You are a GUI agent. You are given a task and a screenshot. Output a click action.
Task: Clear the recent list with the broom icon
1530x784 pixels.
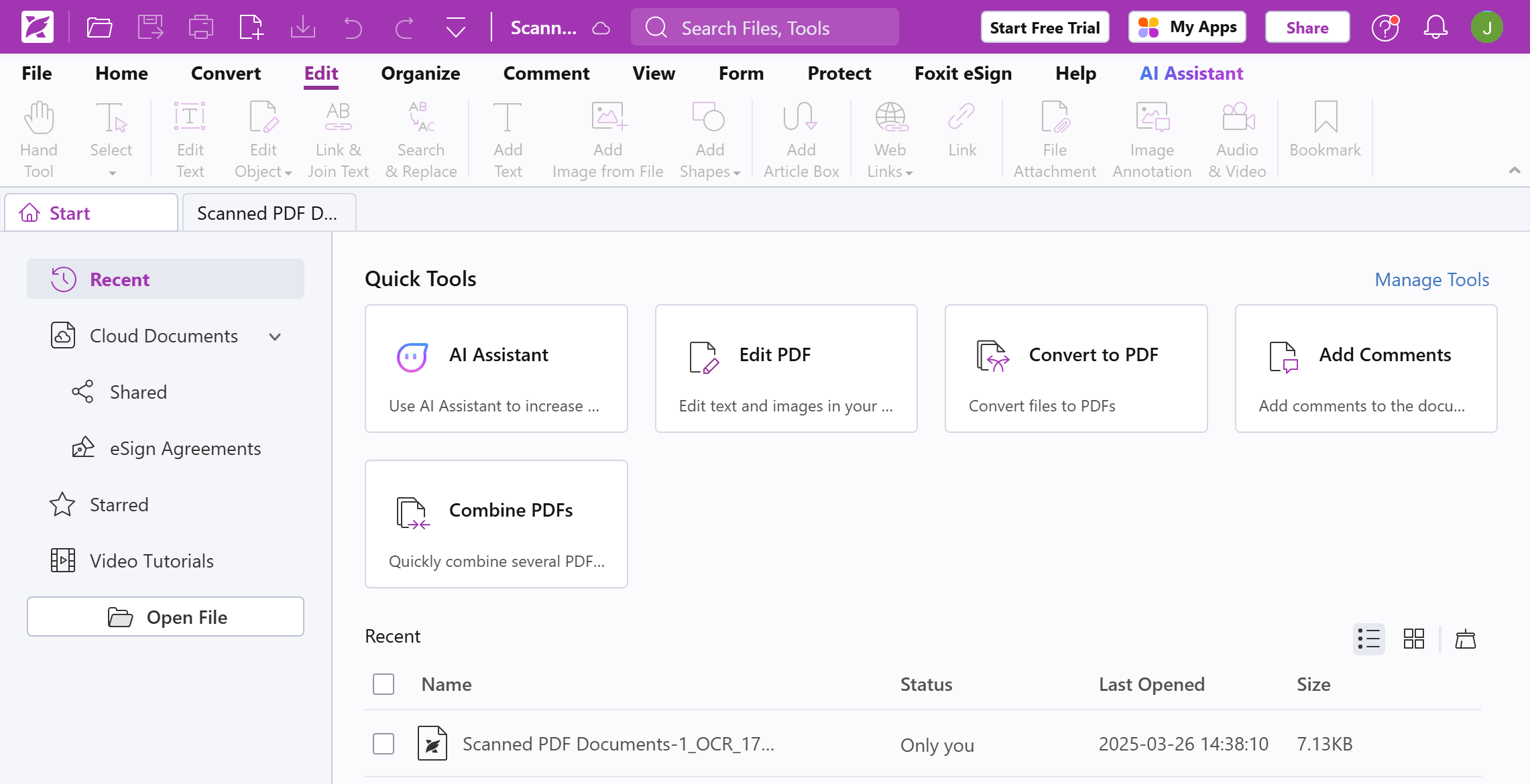(x=1465, y=639)
